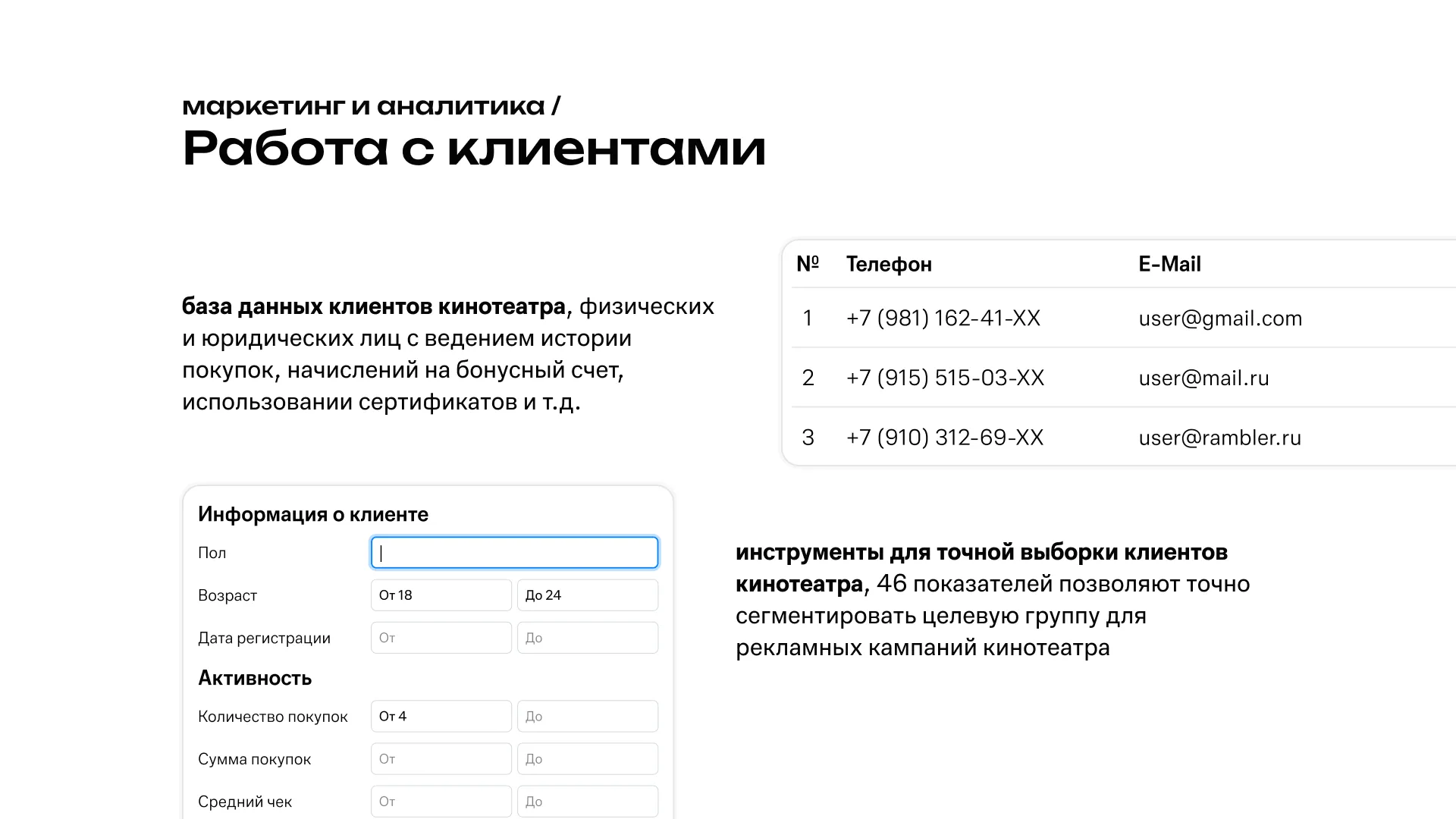Viewport: 1456px width, 819px height.
Task: Click 'инструменты для точной выборки клиентов' text
Action: (981, 552)
